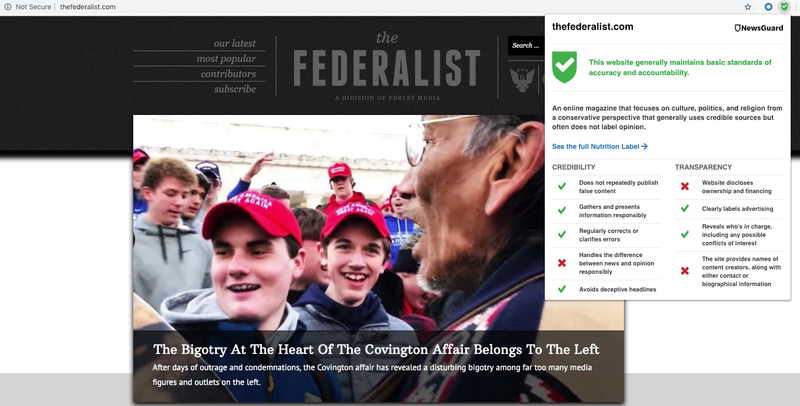Click the bookmark star icon
The width and height of the screenshot is (800, 406).
click(747, 7)
